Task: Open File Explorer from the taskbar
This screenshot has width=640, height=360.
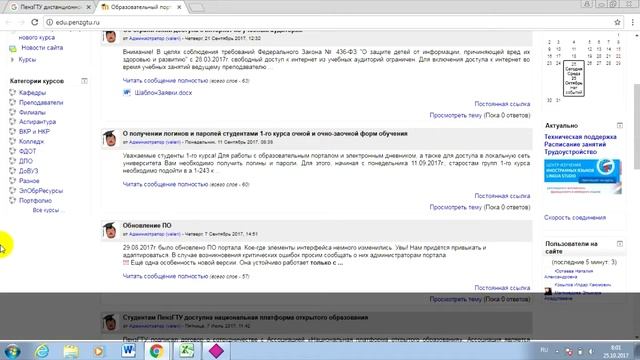Action: 71,351
